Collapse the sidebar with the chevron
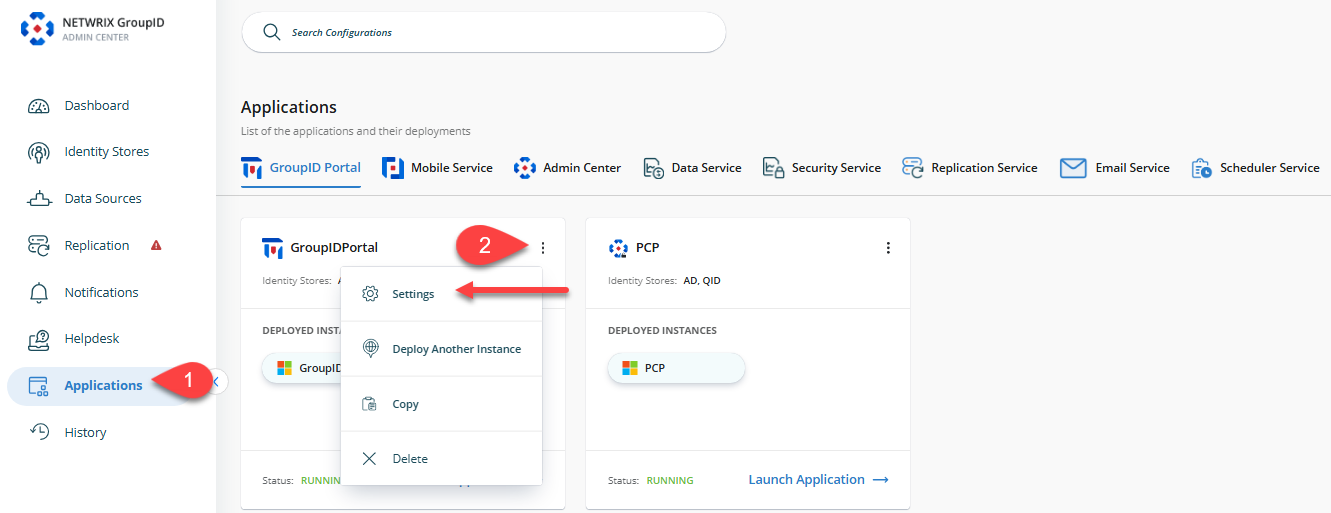This screenshot has height=513, width=1331. pos(218,382)
